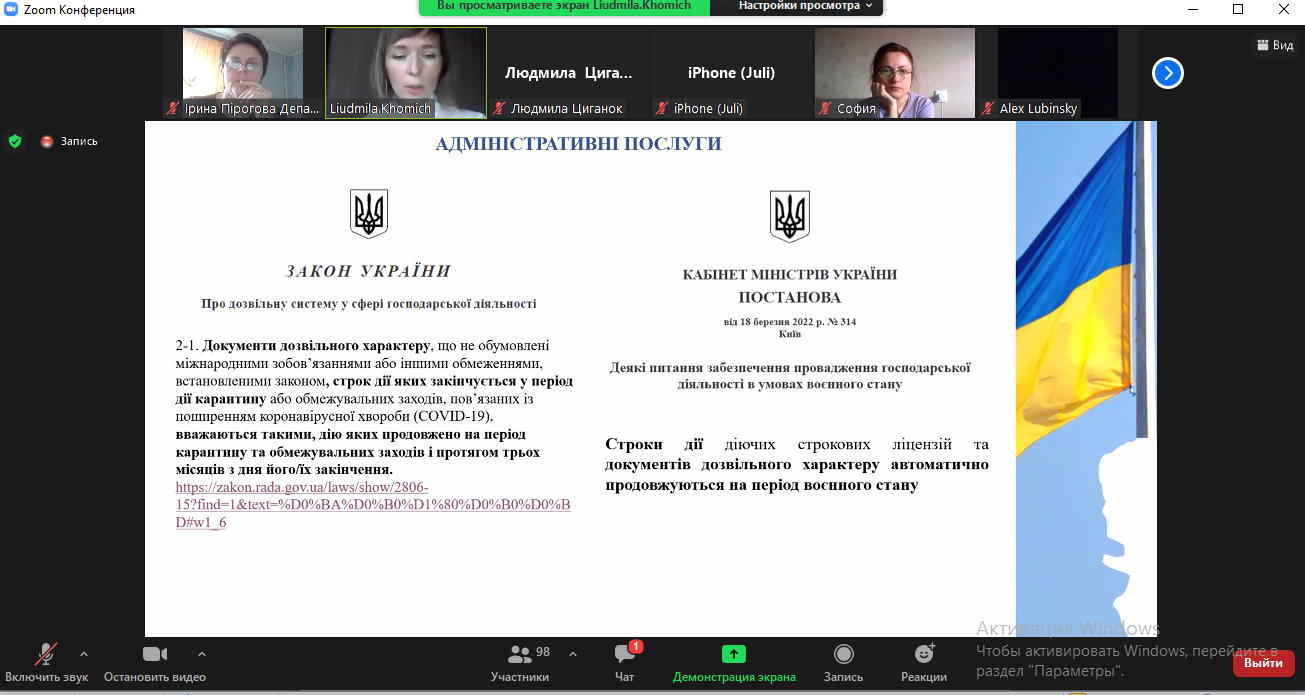Screen dimensions: 1305x695
Task: Click the АДМІНІСТРАТИВНІ ПОСЛУГИ slide title
Action: pos(578,144)
